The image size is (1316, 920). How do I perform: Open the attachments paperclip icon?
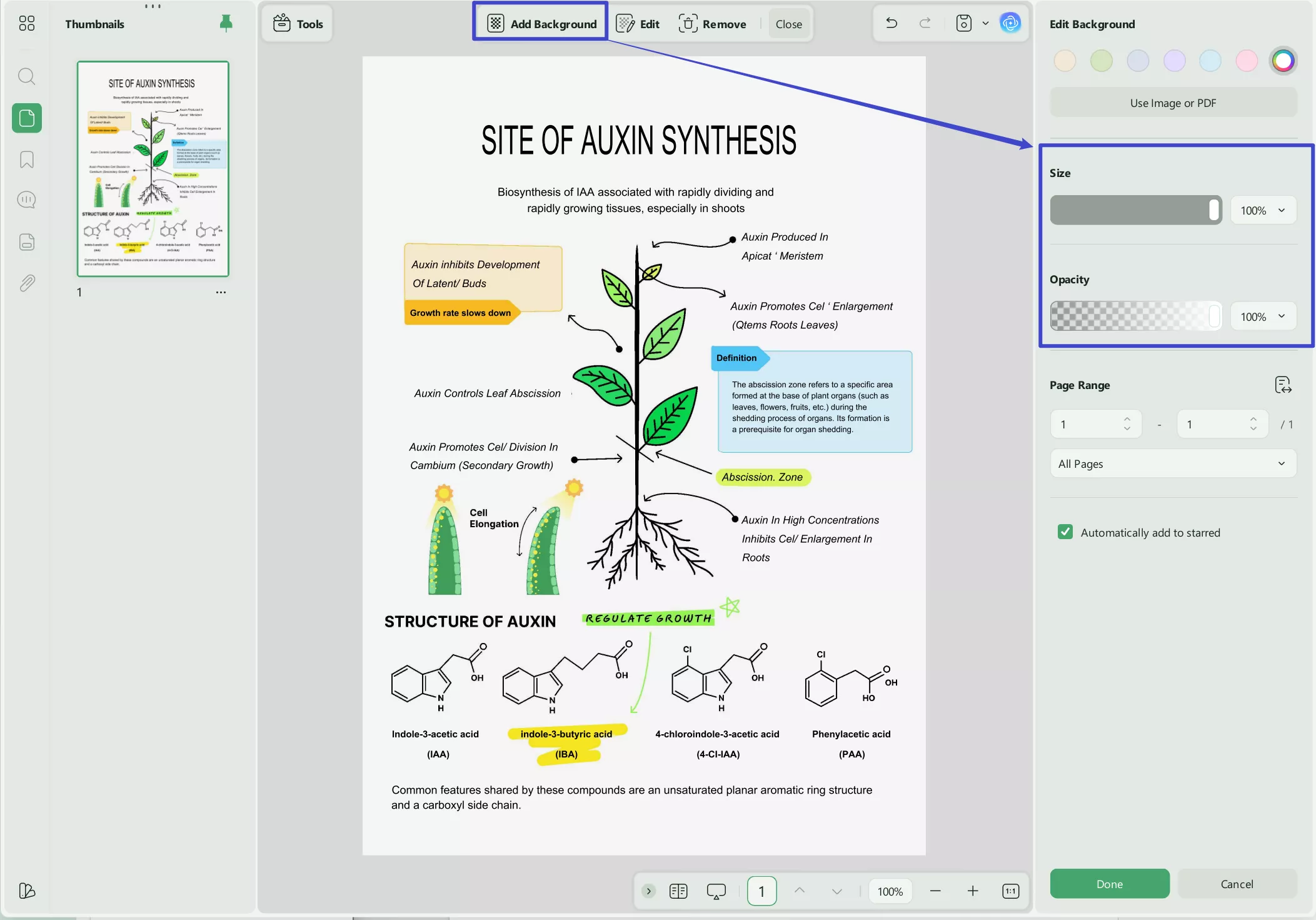point(26,283)
